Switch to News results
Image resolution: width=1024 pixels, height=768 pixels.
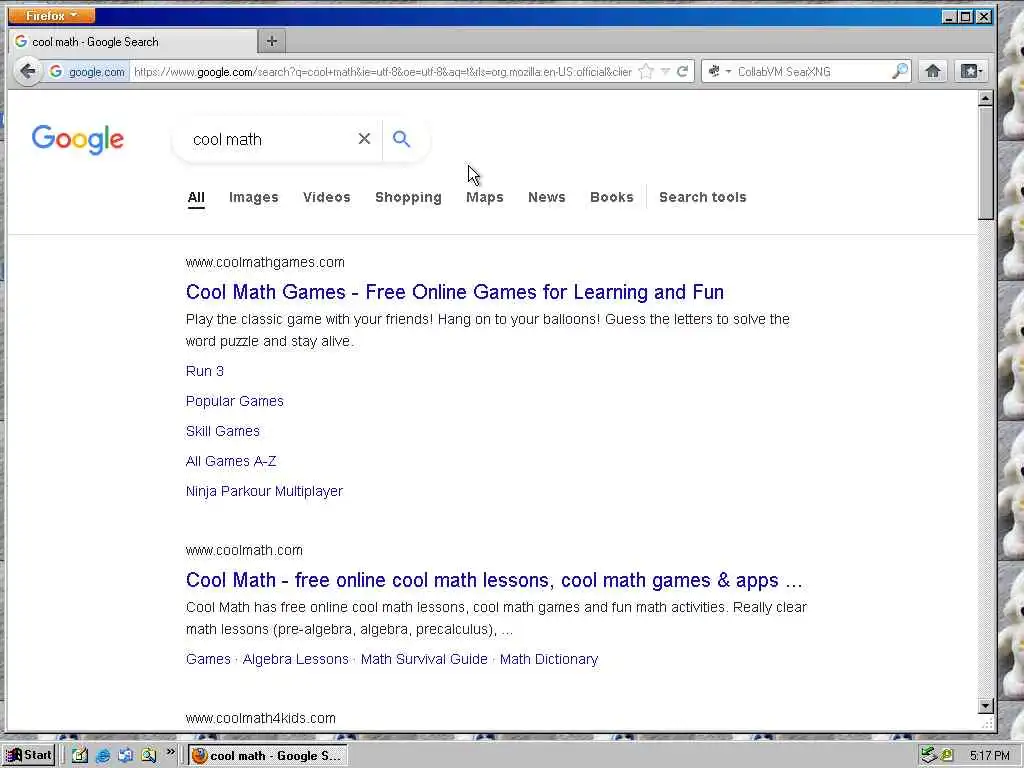(x=547, y=197)
